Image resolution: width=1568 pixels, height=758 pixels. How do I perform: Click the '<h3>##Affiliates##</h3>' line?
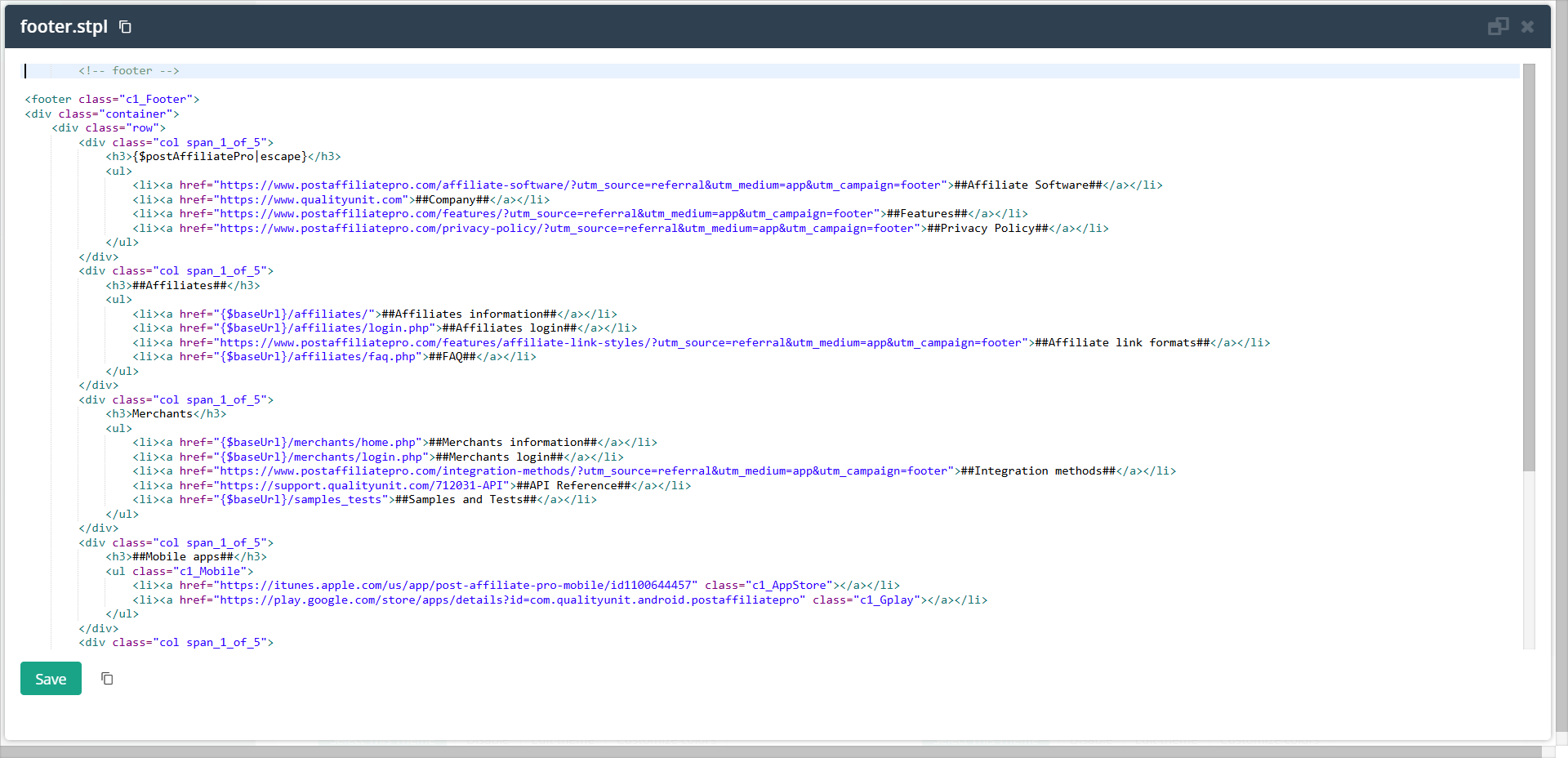click(183, 286)
